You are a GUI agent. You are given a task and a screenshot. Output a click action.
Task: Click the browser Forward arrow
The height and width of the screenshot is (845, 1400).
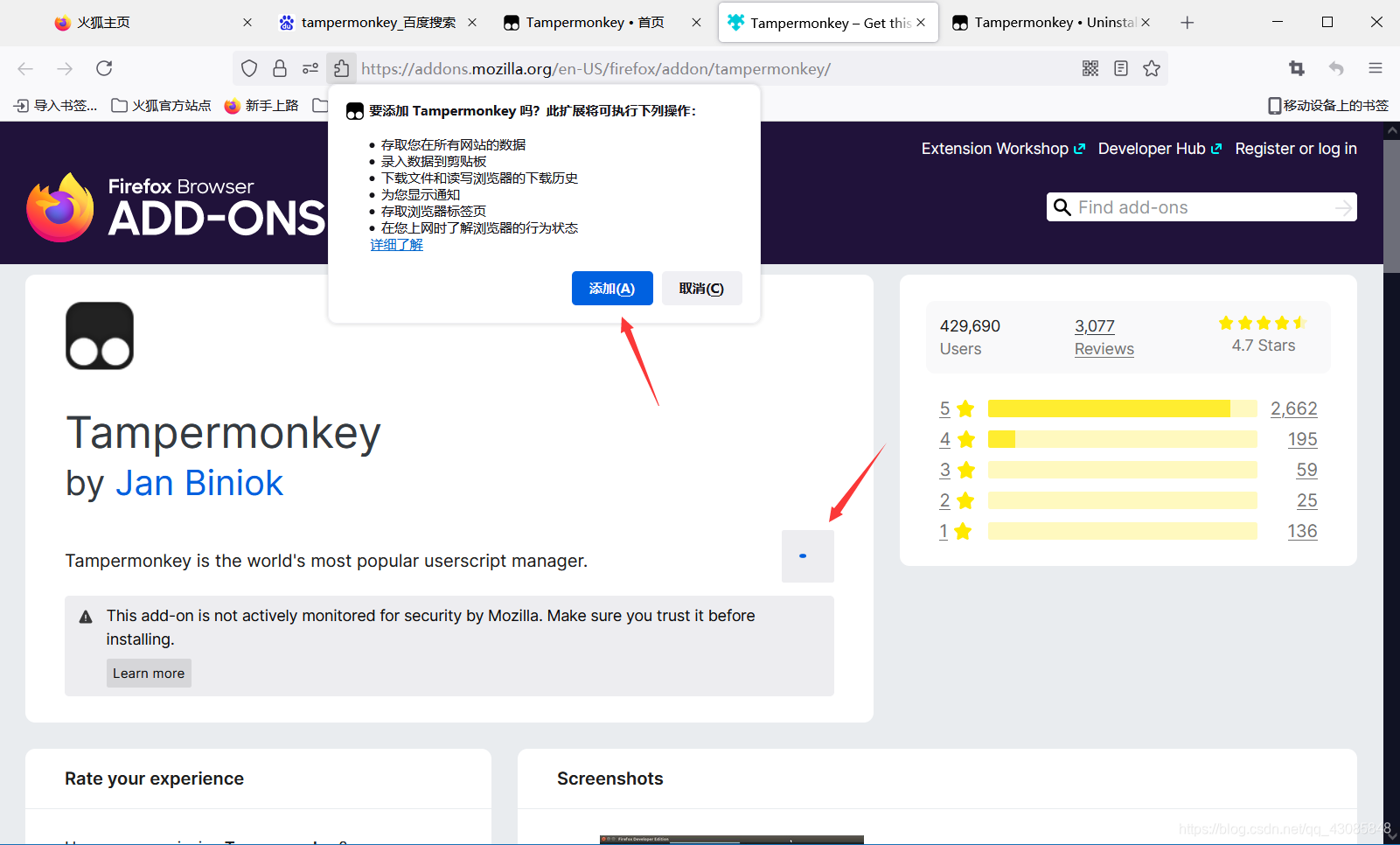click(x=65, y=68)
